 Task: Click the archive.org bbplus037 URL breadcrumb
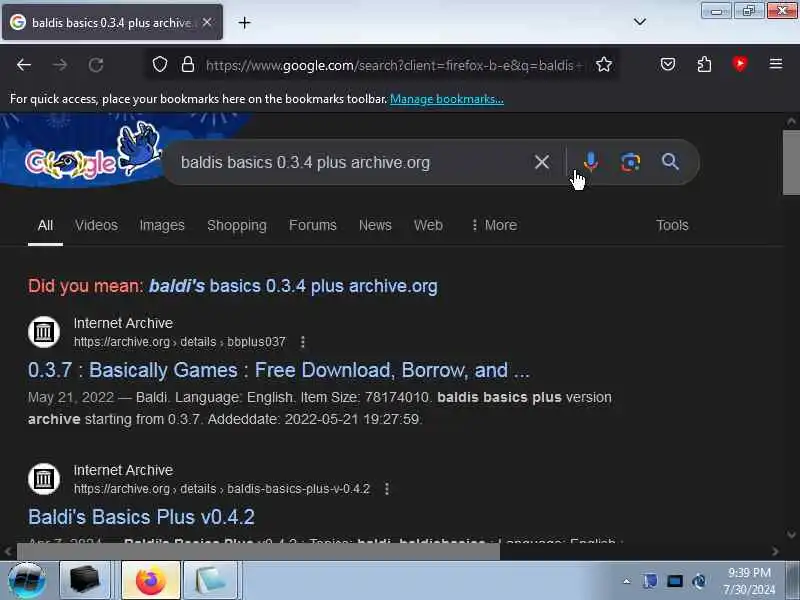tap(180, 342)
